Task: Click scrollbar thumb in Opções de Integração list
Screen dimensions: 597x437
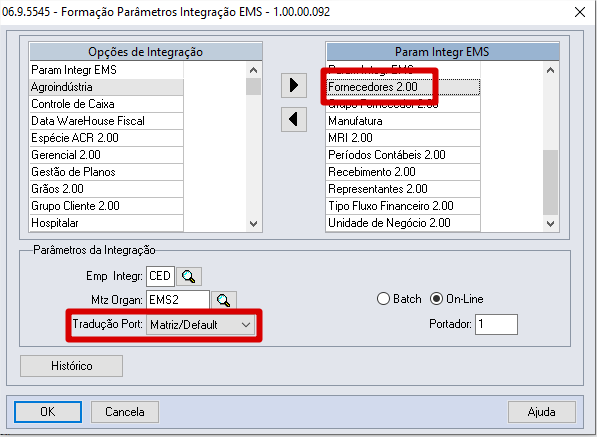Action: (253, 86)
